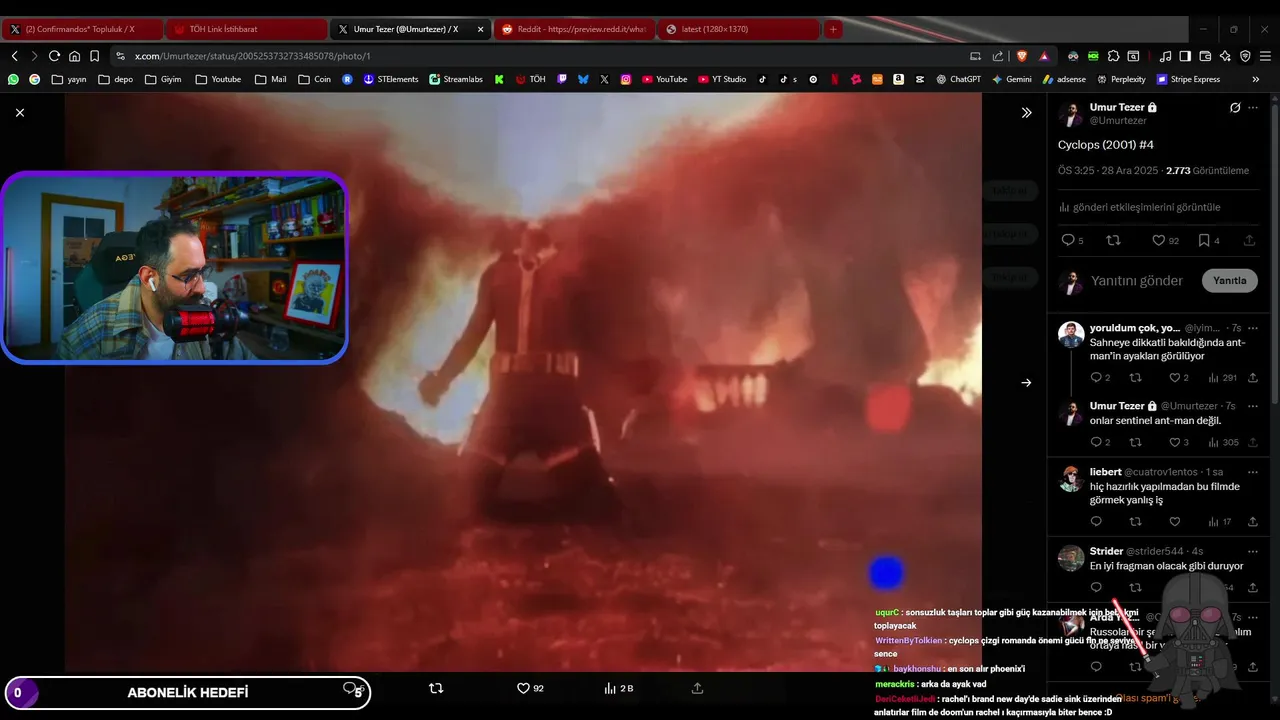1280x720 pixels.
Task: Open the Giyim bookmarks folder
Action: coord(163,79)
